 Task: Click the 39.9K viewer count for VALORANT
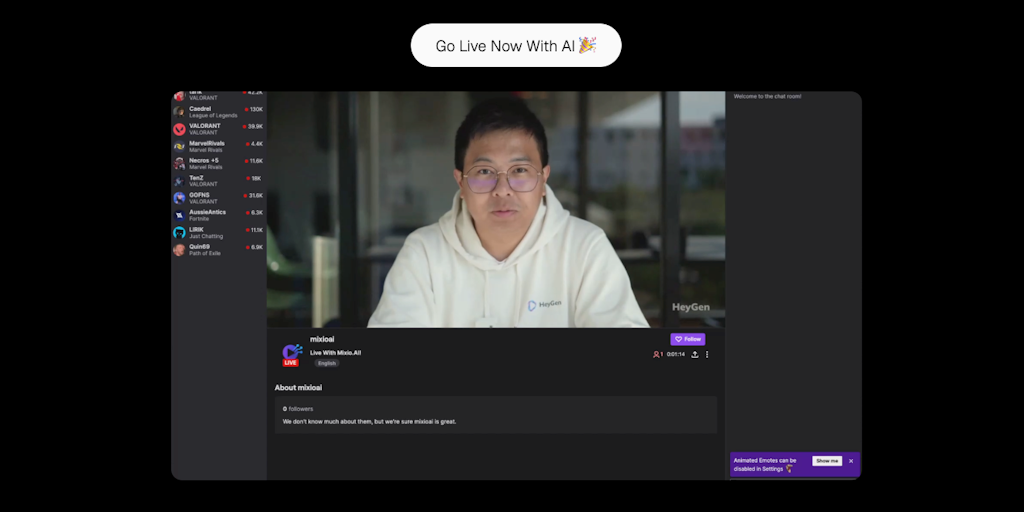click(255, 126)
